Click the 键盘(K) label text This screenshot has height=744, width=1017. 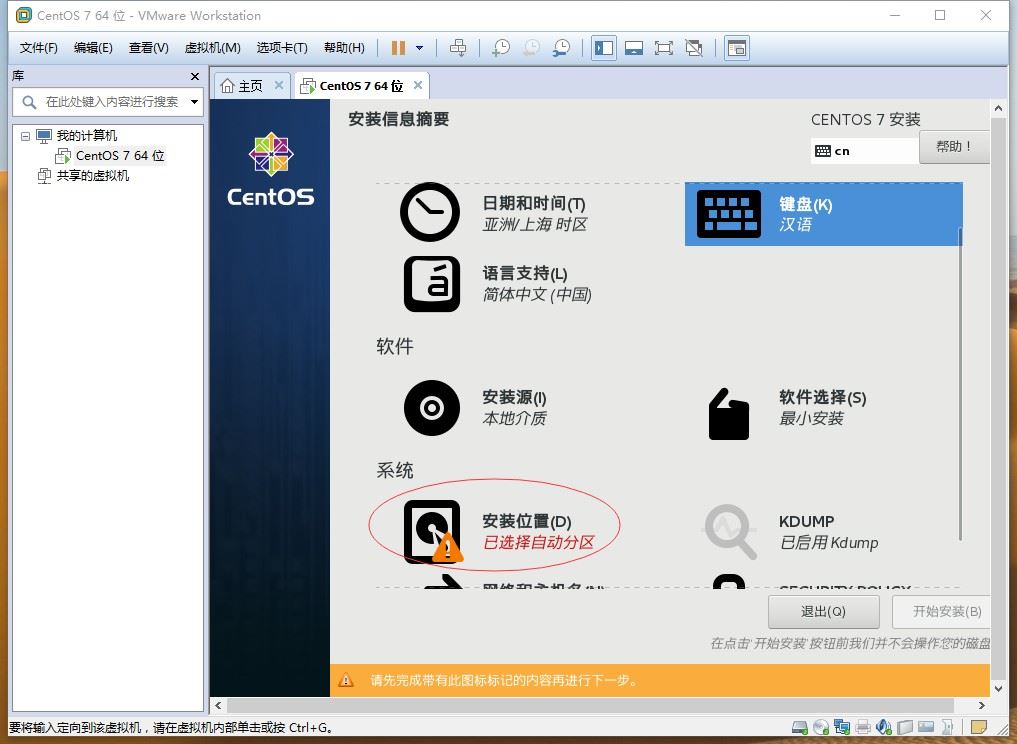pos(806,205)
